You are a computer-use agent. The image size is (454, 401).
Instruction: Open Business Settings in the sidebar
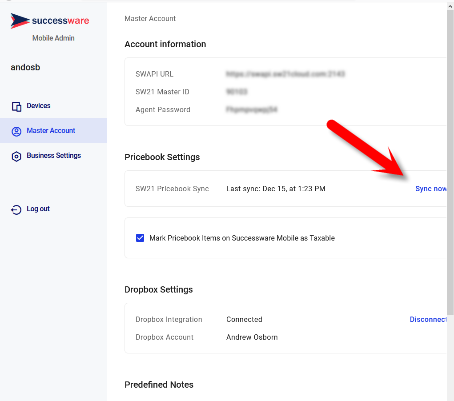click(x=54, y=156)
